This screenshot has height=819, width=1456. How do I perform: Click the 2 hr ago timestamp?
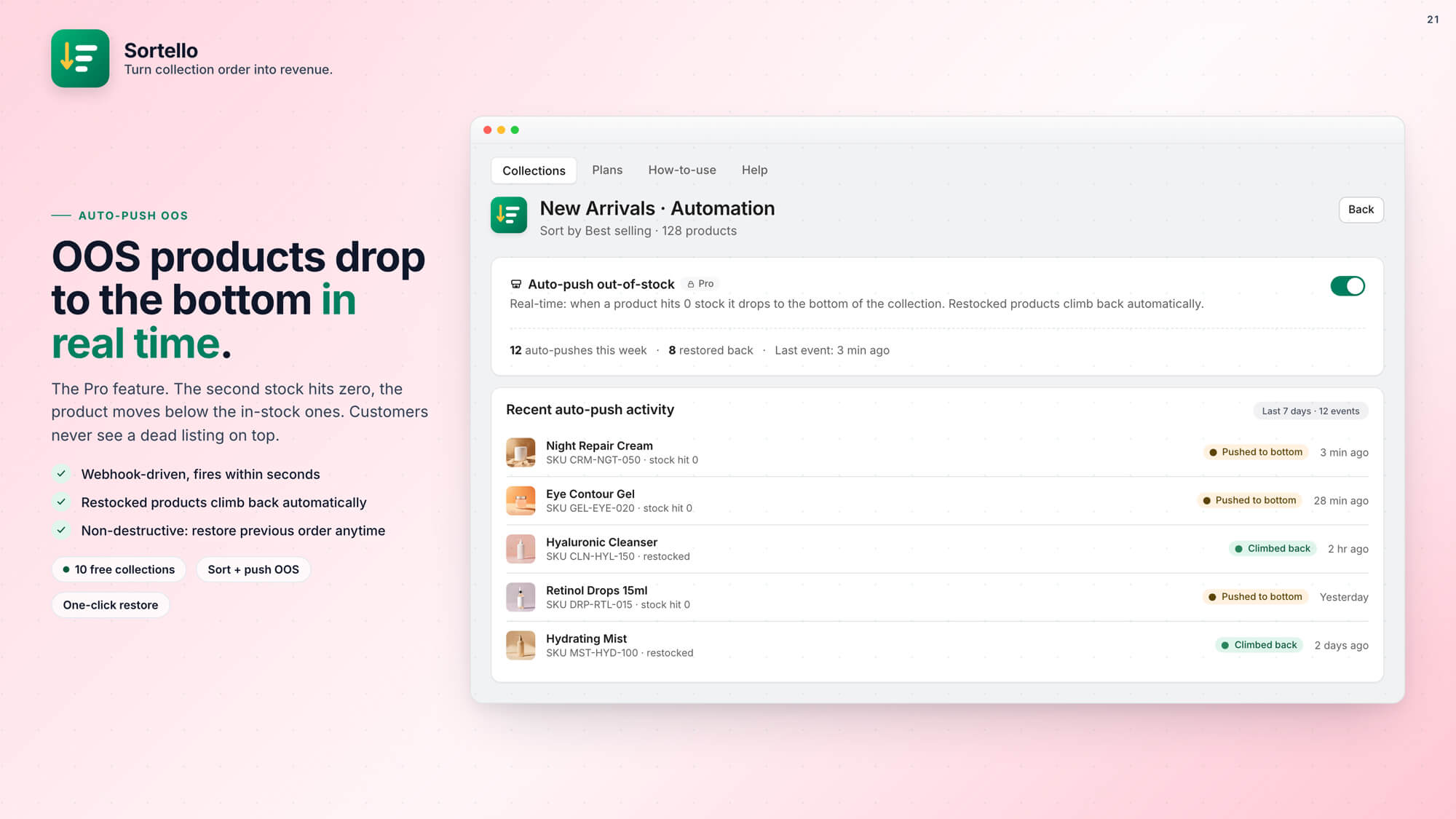click(1348, 549)
